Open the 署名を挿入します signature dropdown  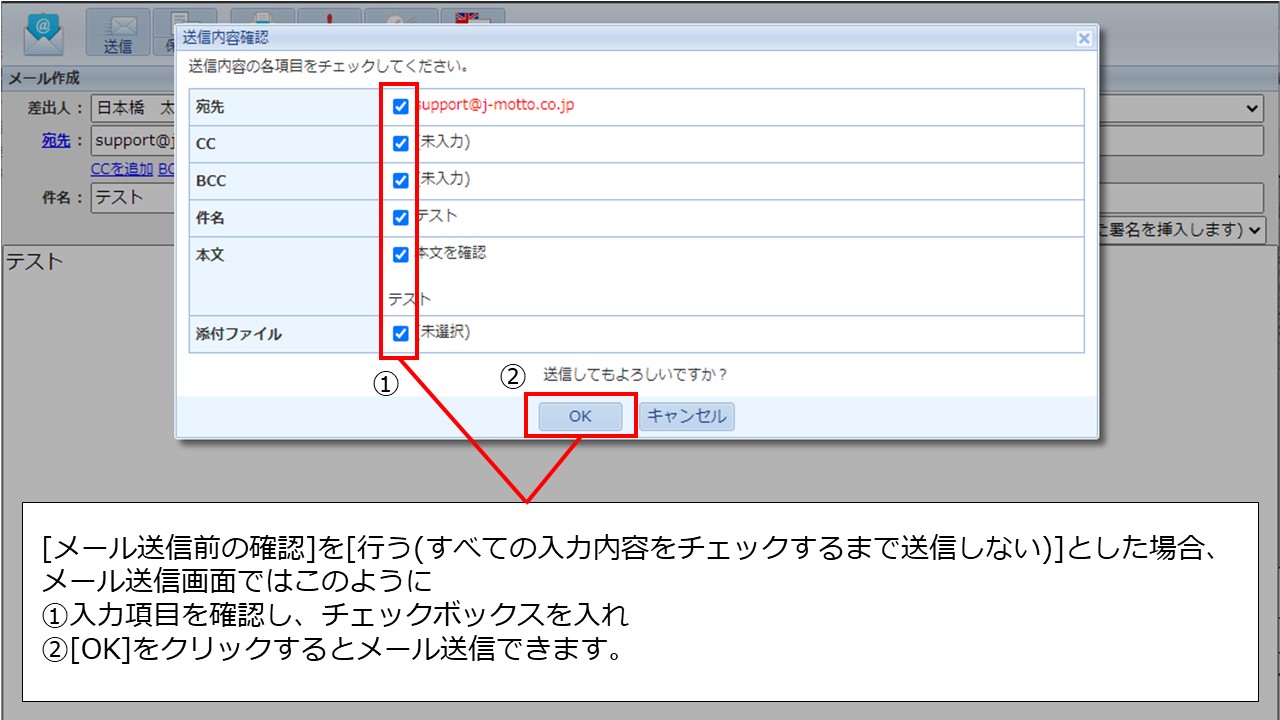pyautogui.click(x=1182, y=230)
